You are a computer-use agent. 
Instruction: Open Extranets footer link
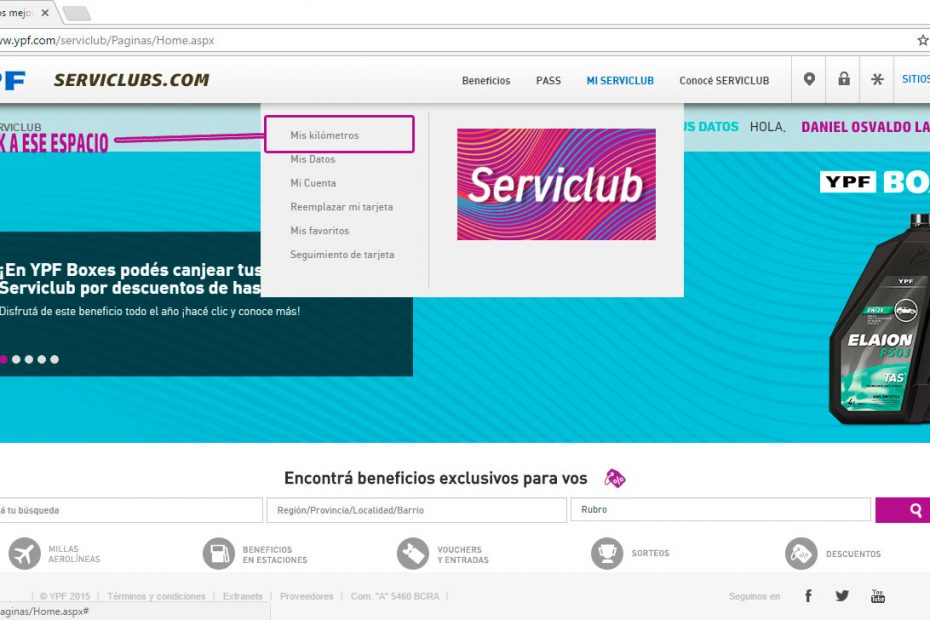coord(243,596)
